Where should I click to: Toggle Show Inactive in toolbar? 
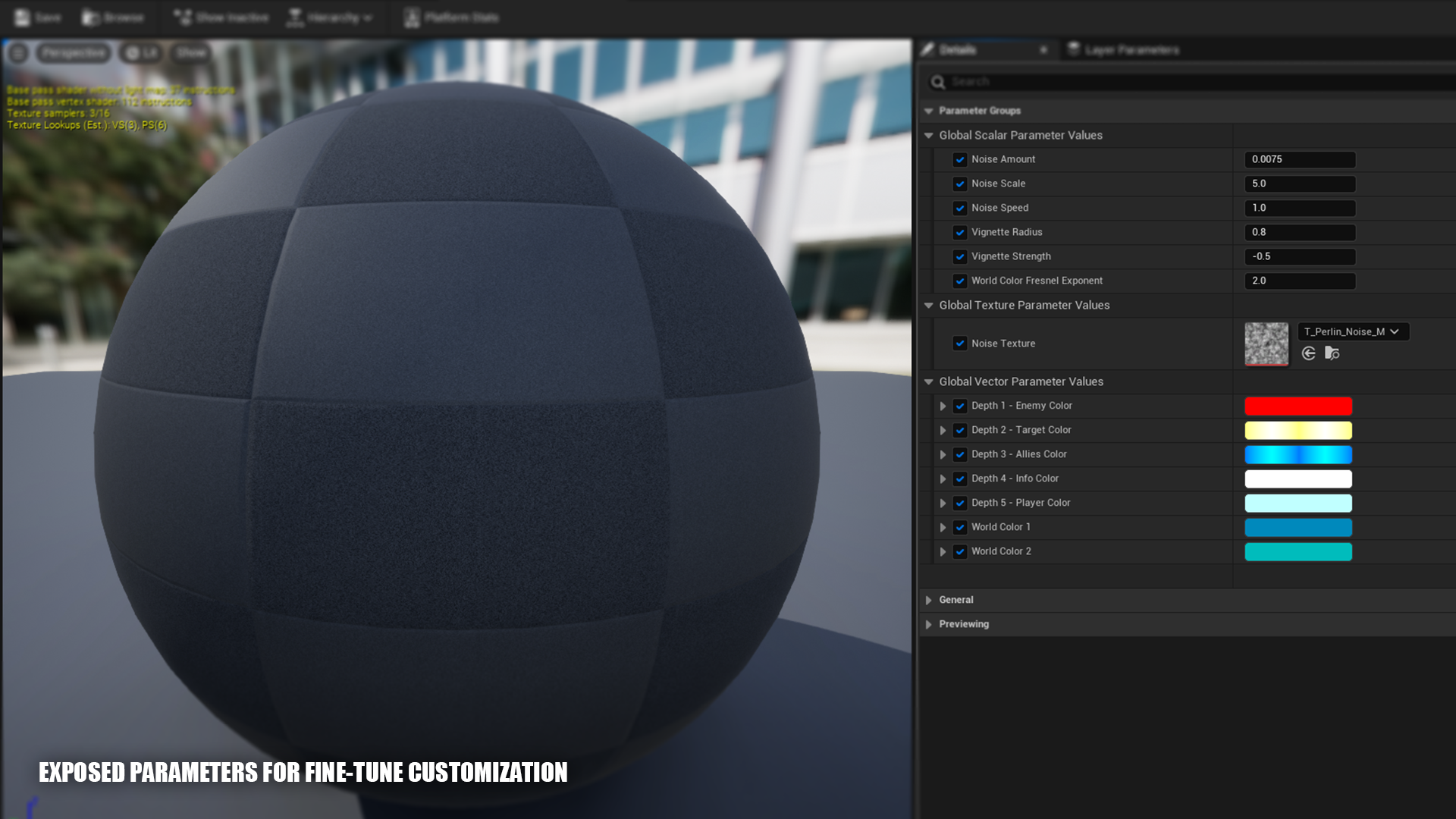pyautogui.click(x=220, y=17)
